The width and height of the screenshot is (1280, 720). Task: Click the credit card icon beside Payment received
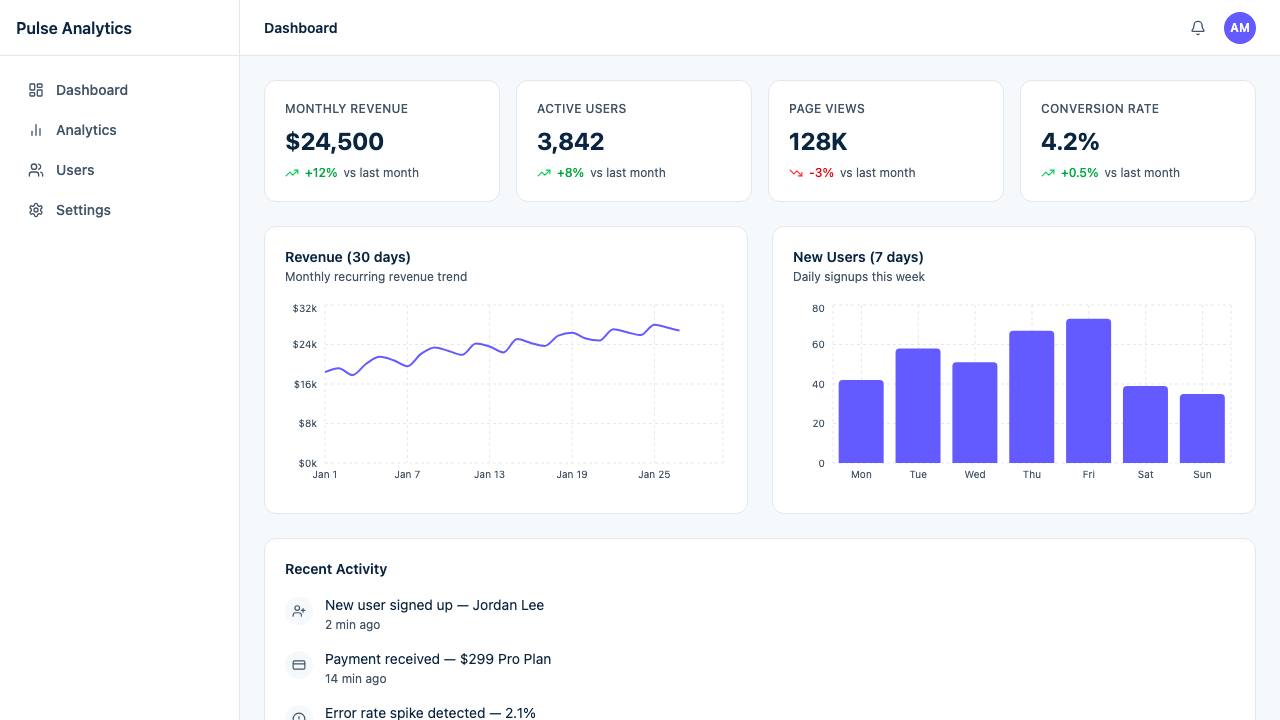pyautogui.click(x=299, y=665)
